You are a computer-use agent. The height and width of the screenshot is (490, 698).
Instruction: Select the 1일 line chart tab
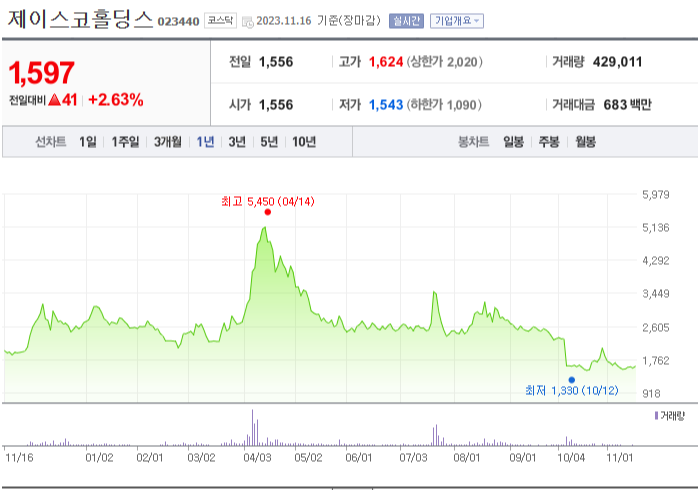[x=88, y=142]
